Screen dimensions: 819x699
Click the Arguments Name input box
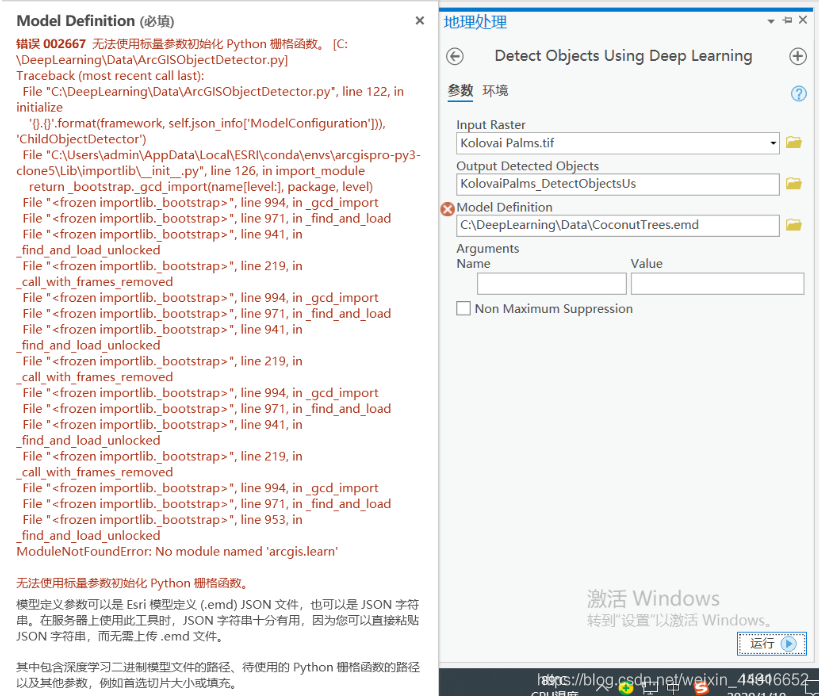pyautogui.click(x=552, y=284)
